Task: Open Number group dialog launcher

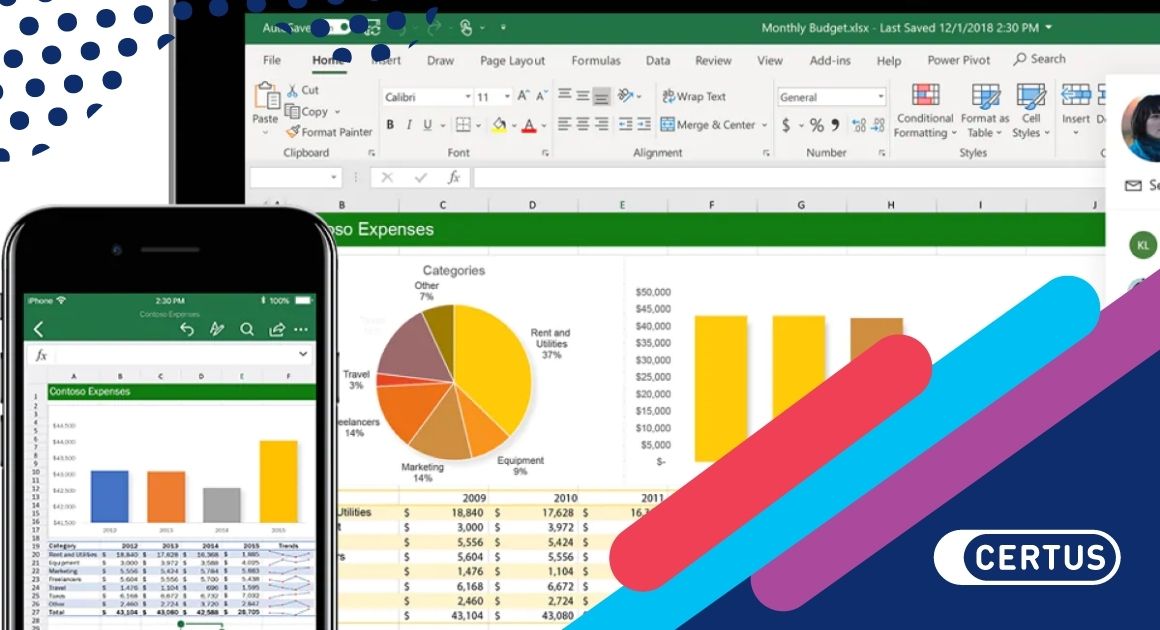Action: [882, 153]
